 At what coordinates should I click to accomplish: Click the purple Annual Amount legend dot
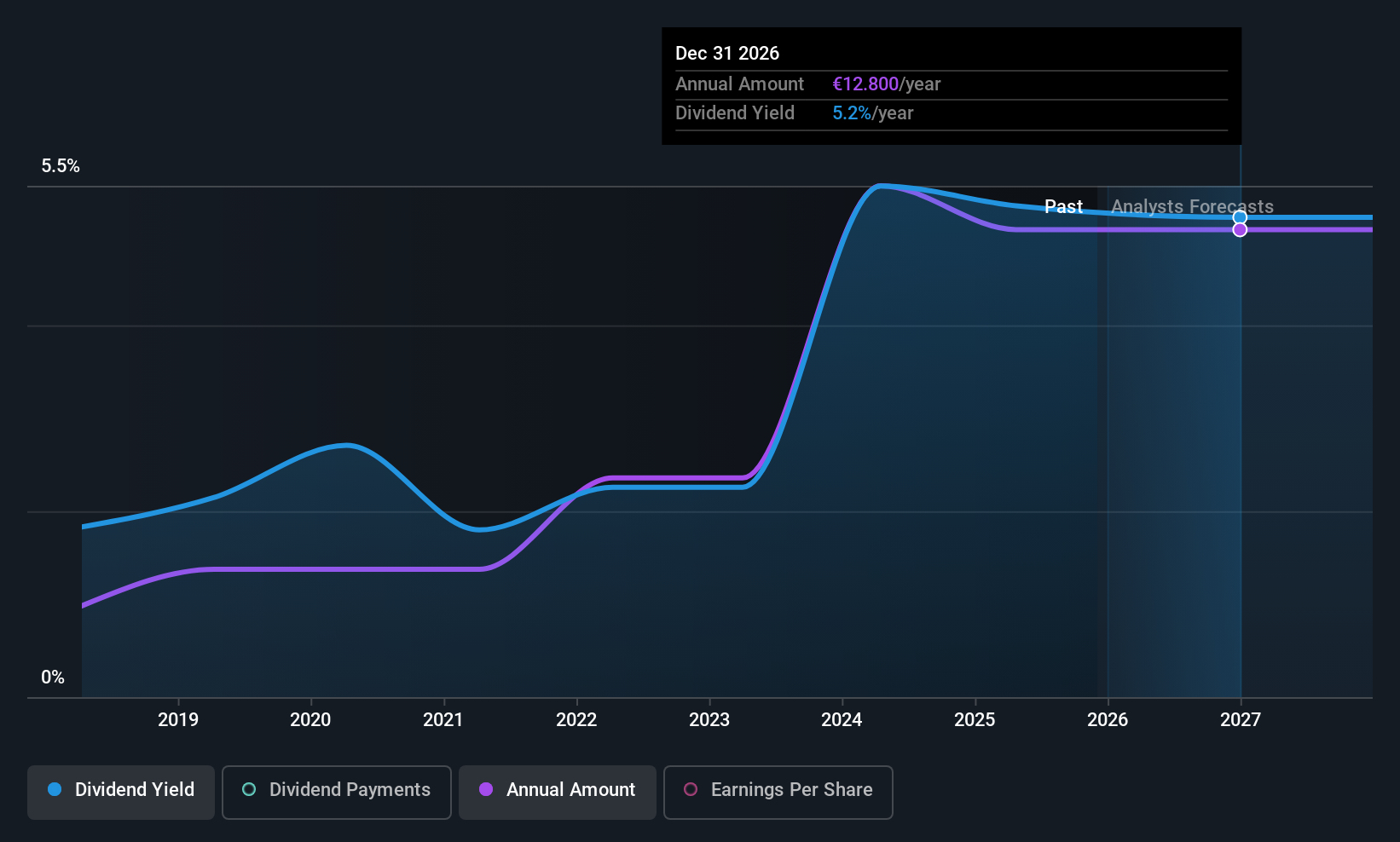coord(486,790)
